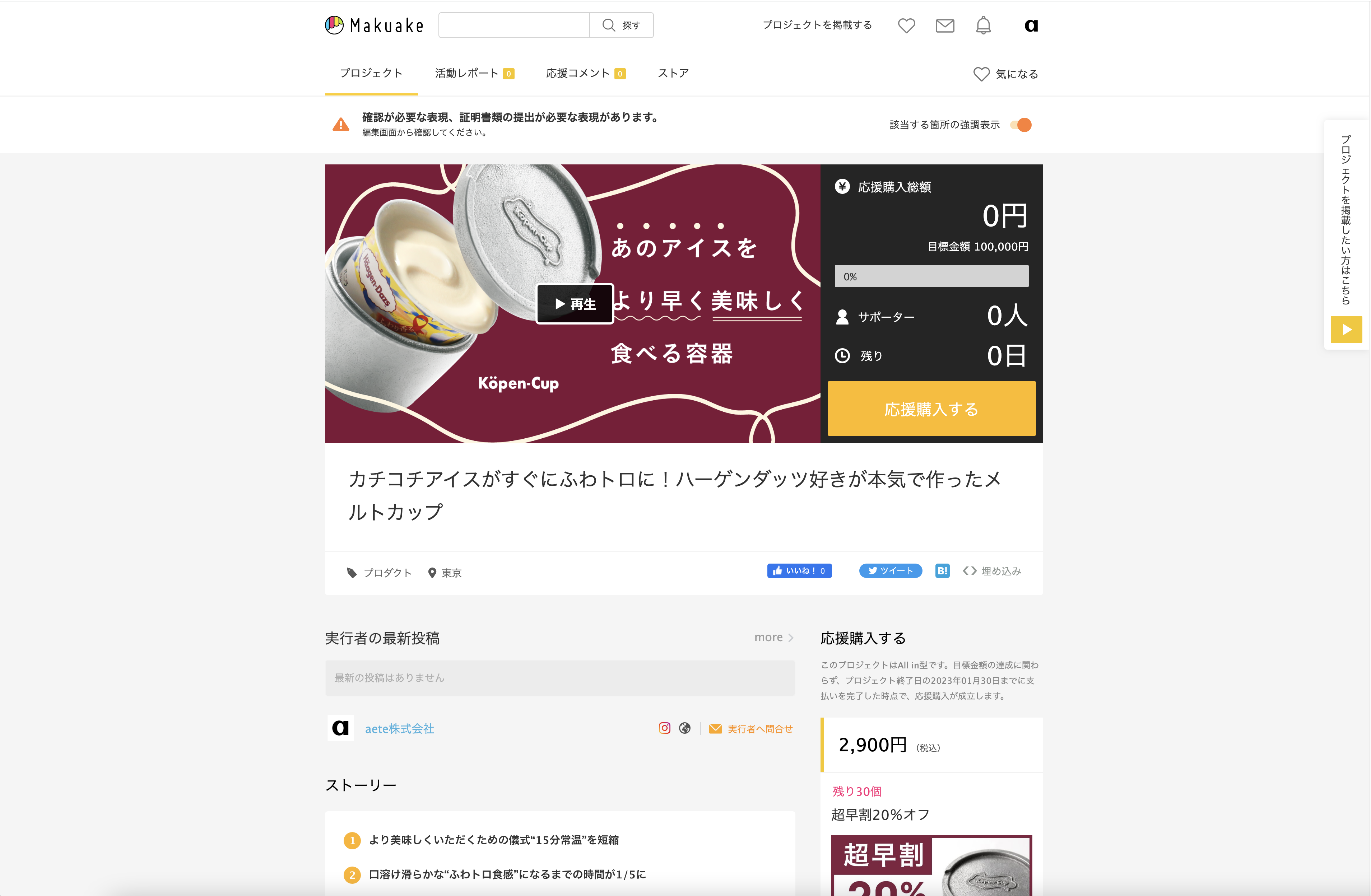Play video with 再生 button
The height and width of the screenshot is (896, 1371).
coord(575,303)
